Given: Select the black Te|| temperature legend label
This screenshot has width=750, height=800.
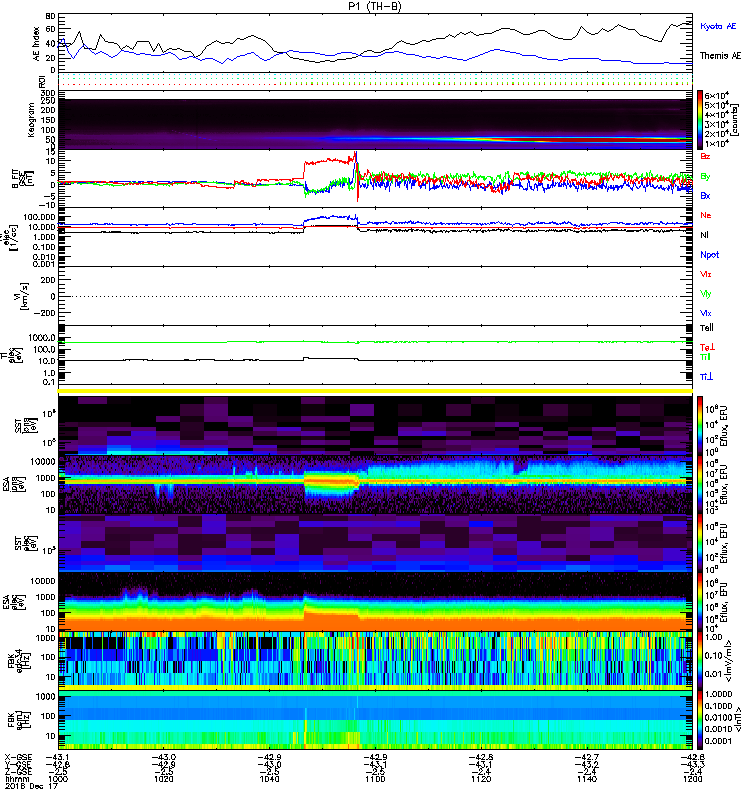Looking at the screenshot, I should pyautogui.click(x=707, y=328).
